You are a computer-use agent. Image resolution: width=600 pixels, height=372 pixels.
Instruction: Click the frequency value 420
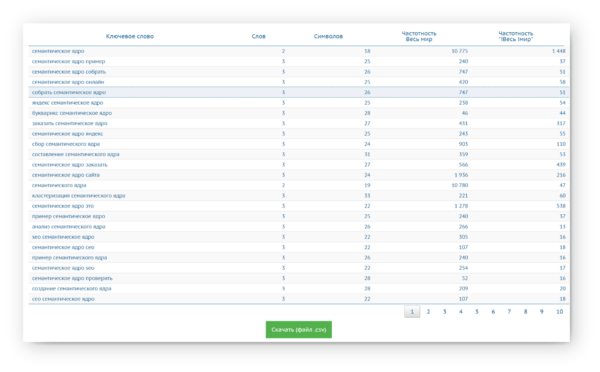[463, 82]
